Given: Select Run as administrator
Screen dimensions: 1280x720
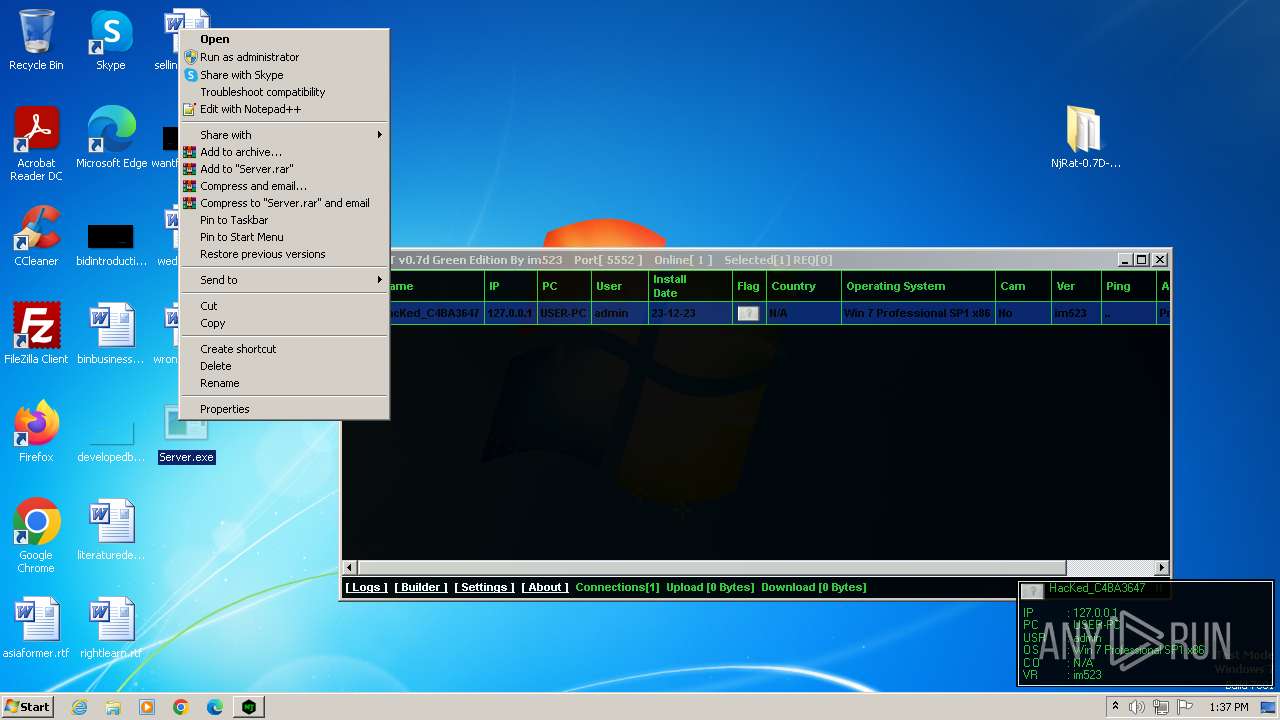Looking at the screenshot, I should (284, 57).
